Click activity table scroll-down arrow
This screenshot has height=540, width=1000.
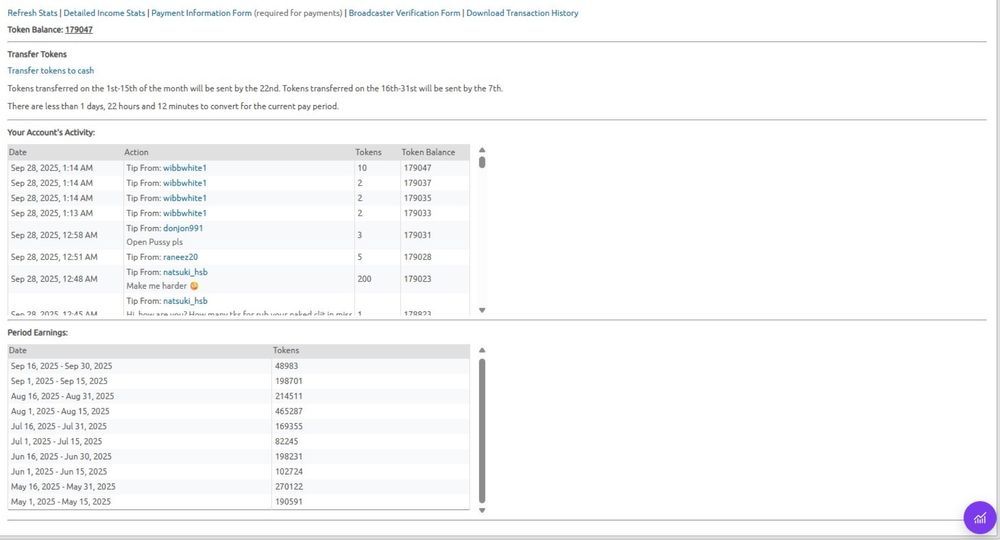tap(482, 310)
